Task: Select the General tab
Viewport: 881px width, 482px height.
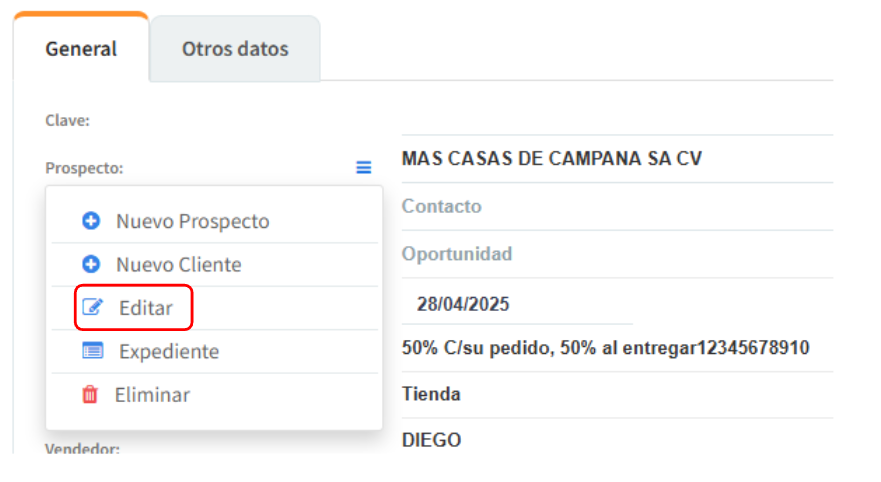Action: [81, 48]
